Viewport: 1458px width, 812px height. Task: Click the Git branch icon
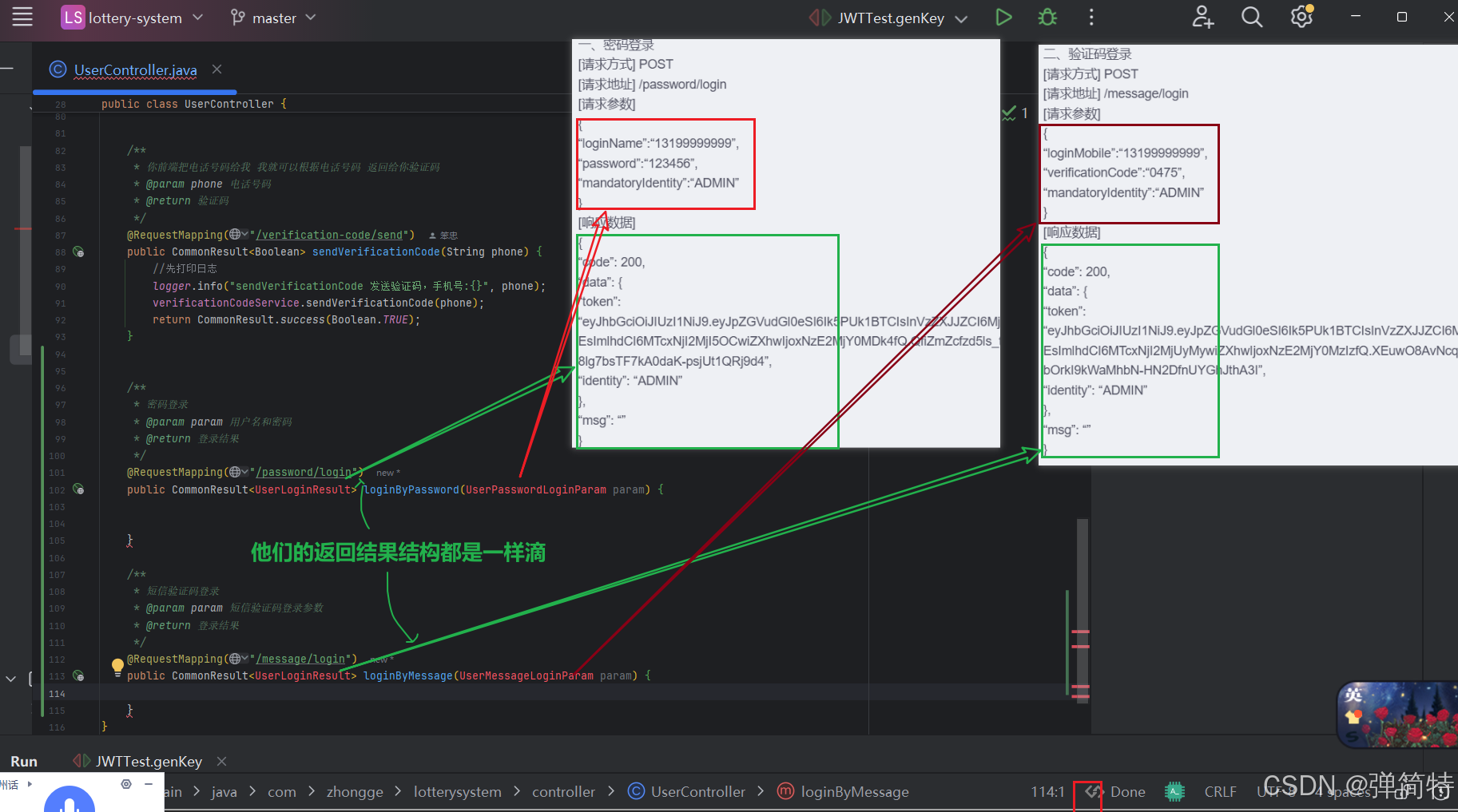237,18
